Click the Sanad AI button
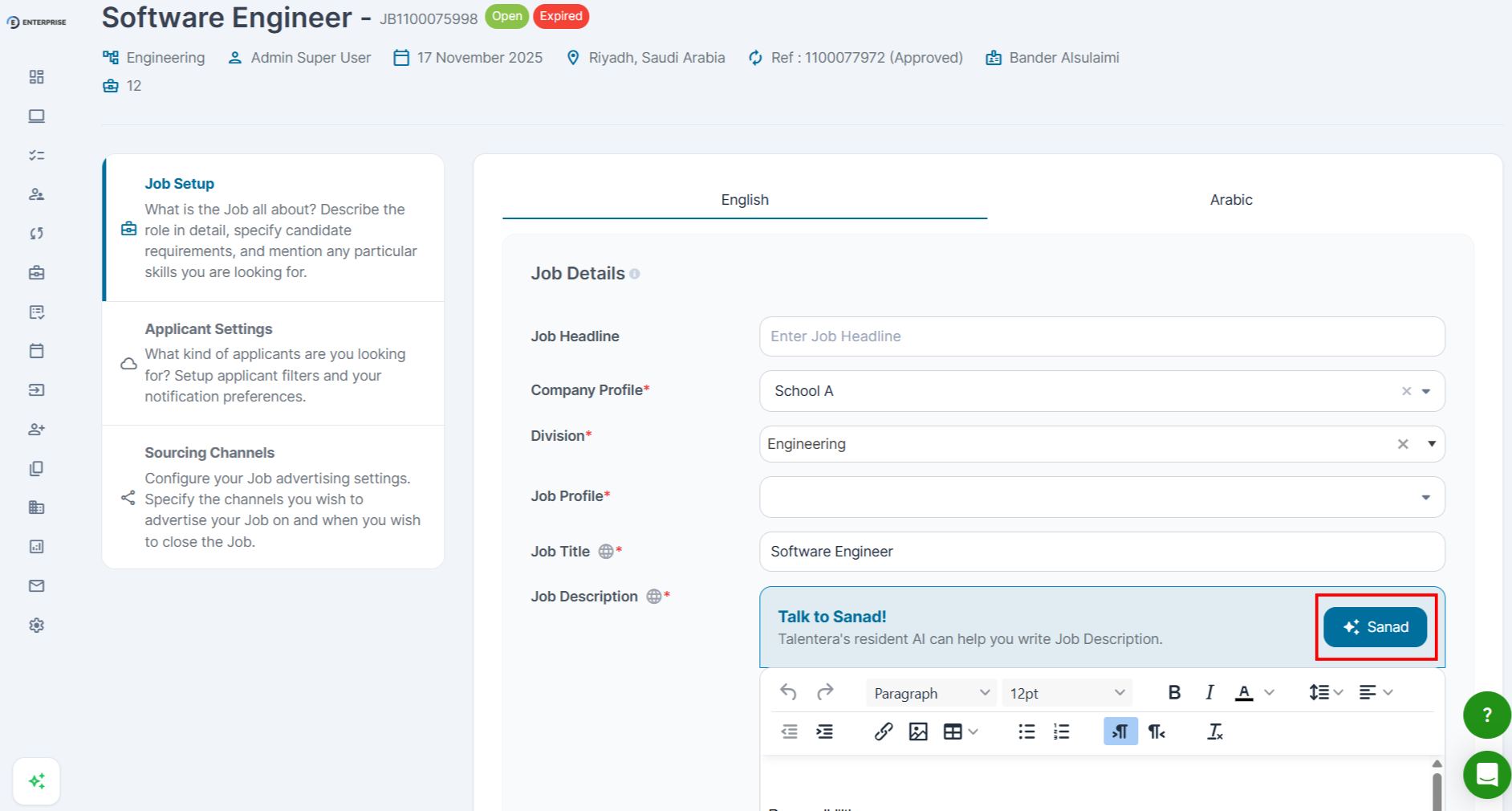The height and width of the screenshot is (811, 1512). click(x=1375, y=627)
